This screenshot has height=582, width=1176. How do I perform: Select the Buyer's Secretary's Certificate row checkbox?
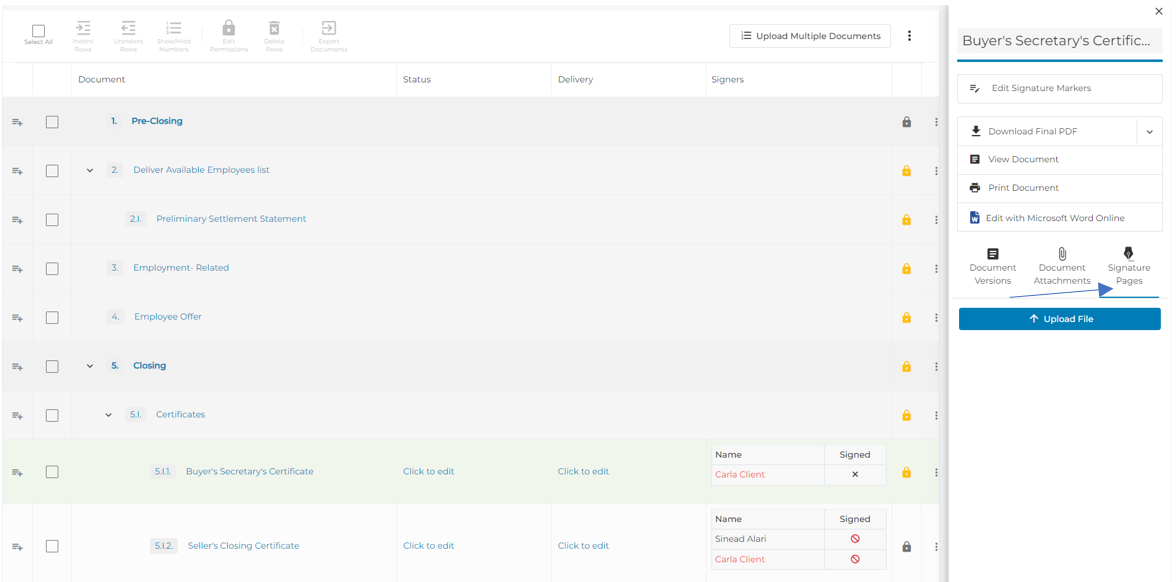(52, 472)
